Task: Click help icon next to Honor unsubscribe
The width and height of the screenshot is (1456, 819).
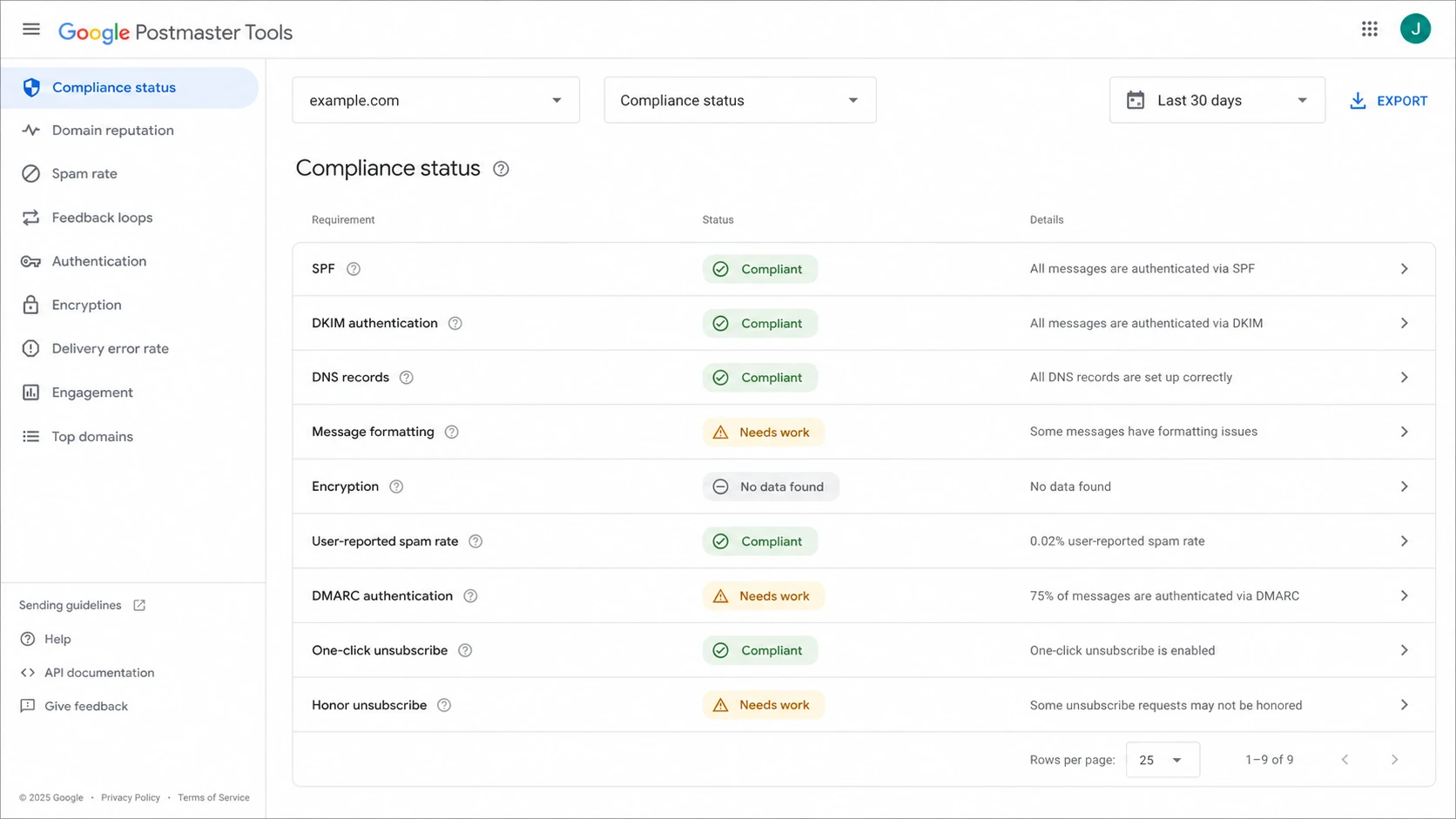Action: pyautogui.click(x=444, y=705)
